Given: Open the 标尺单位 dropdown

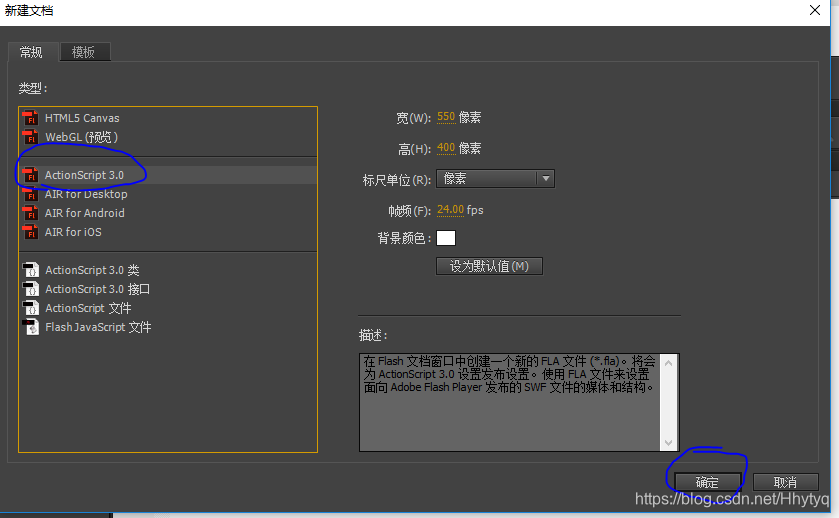Looking at the screenshot, I should click(495, 178).
